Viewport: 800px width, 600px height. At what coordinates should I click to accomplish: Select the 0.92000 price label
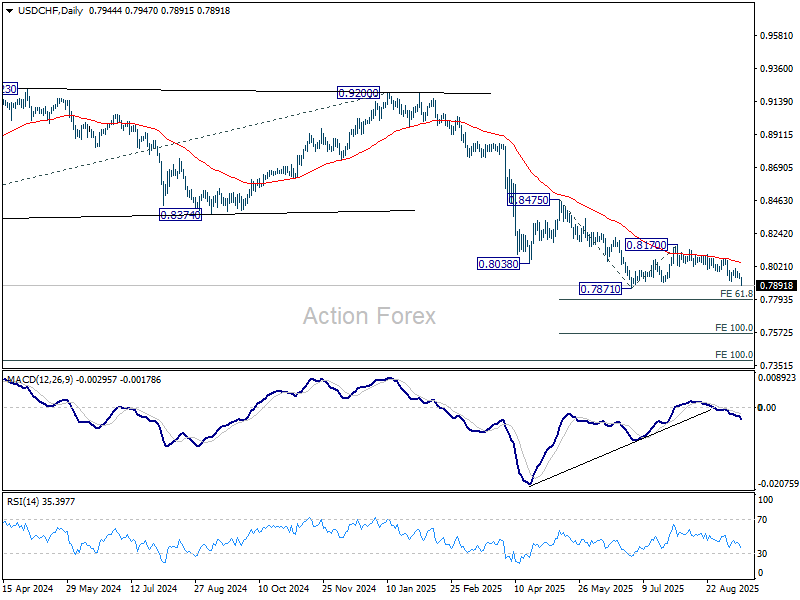(x=358, y=93)
